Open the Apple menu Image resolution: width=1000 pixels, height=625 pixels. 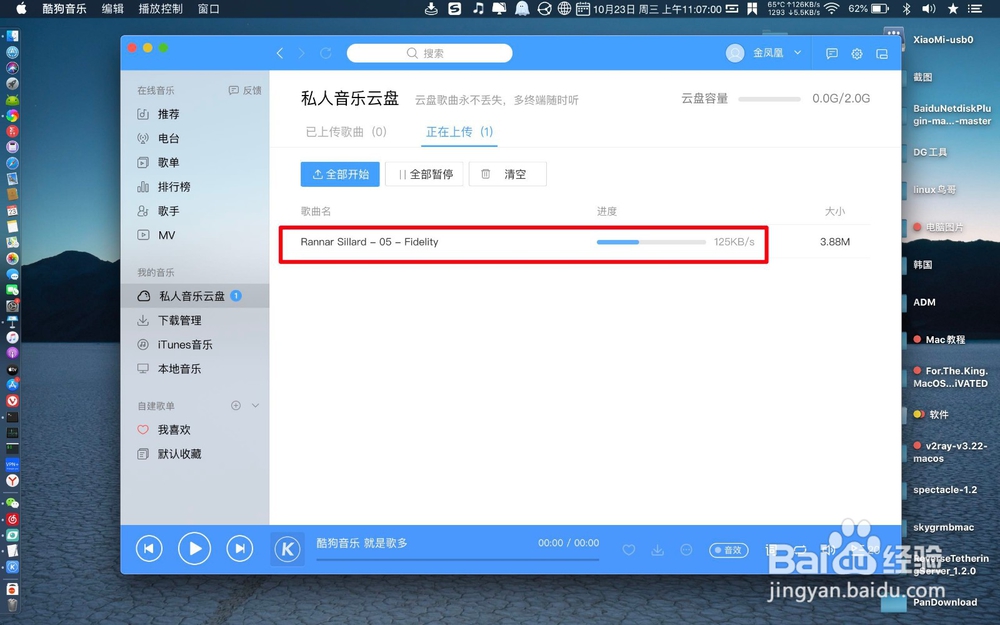point(21,8)
